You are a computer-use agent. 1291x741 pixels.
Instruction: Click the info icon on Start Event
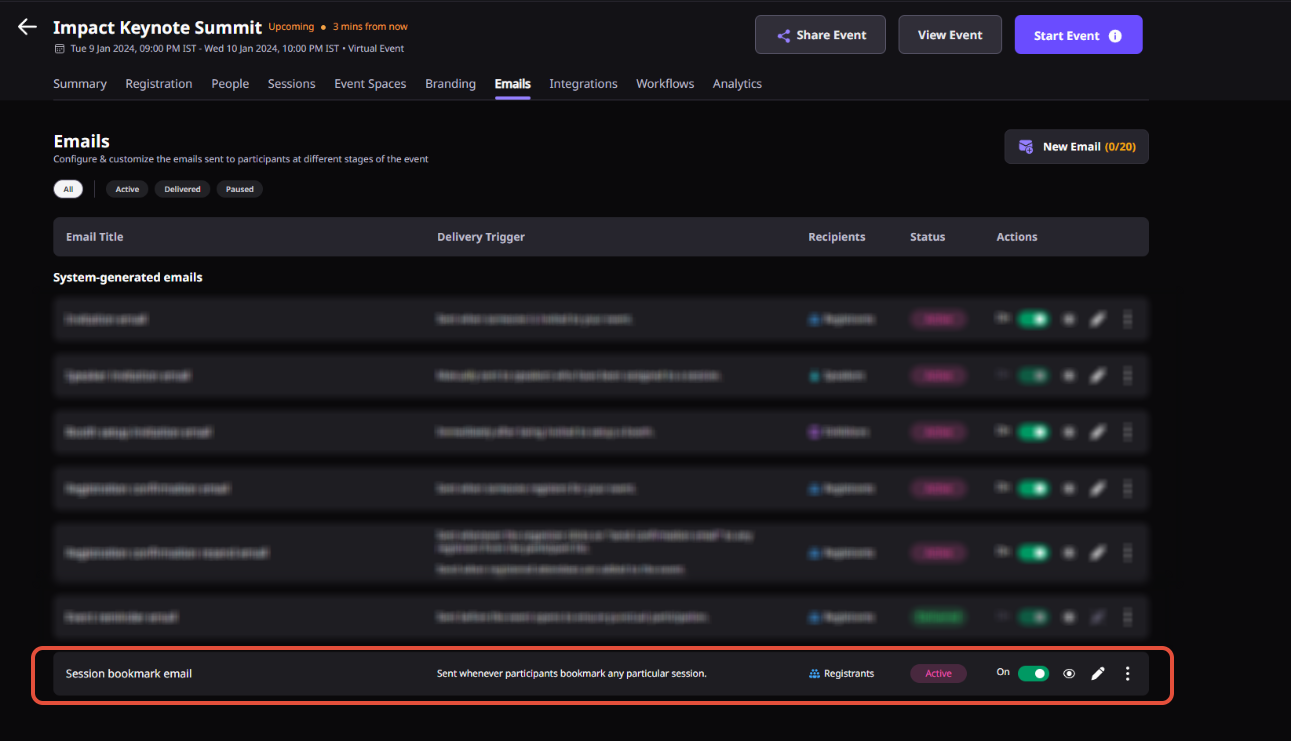[x=1115, y=36]
